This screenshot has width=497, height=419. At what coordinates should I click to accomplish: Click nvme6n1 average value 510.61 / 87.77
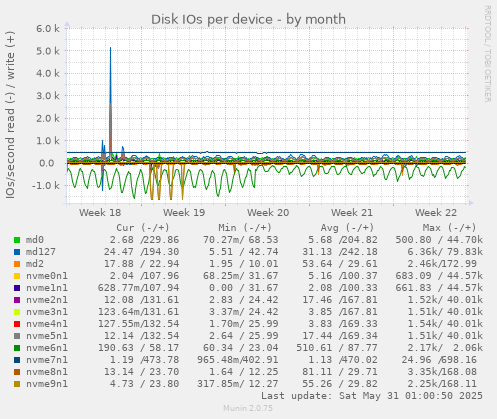[x=337, y=348]
